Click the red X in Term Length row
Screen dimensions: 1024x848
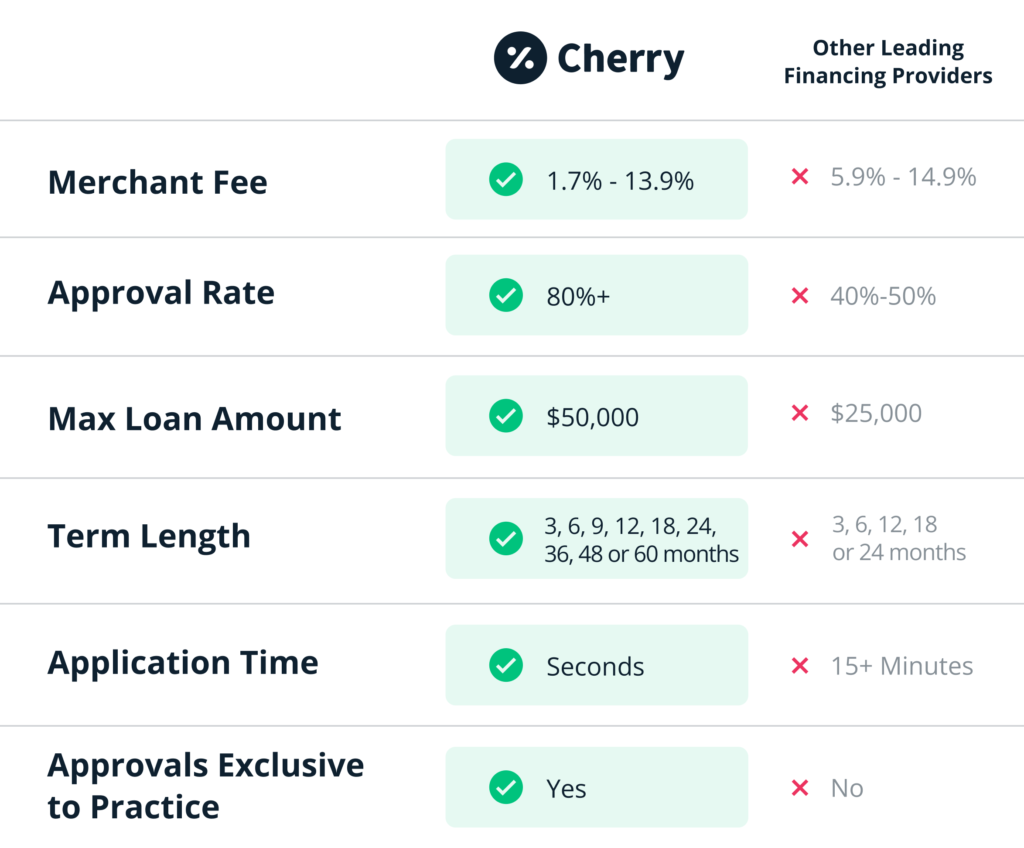pyautogui.click(x=800, y=539)
